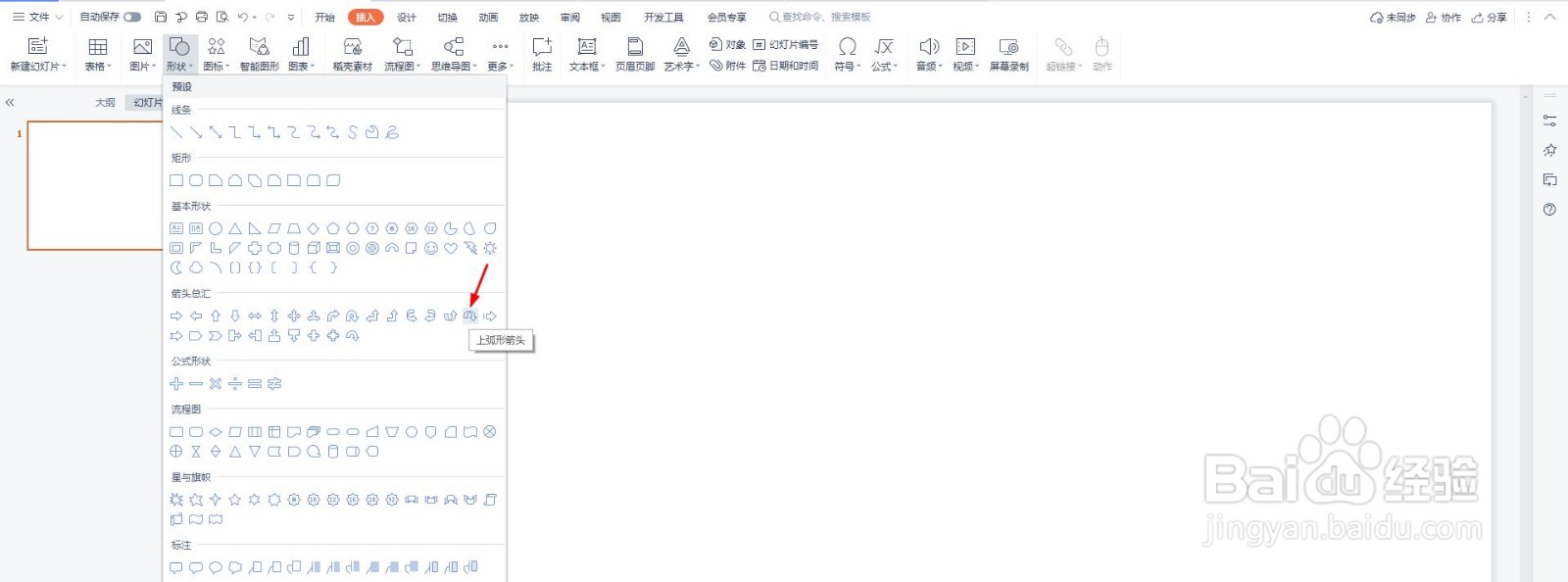Insert the oval basic shape
This screenshot has height=582, width=1568.
tap(216, 228)
